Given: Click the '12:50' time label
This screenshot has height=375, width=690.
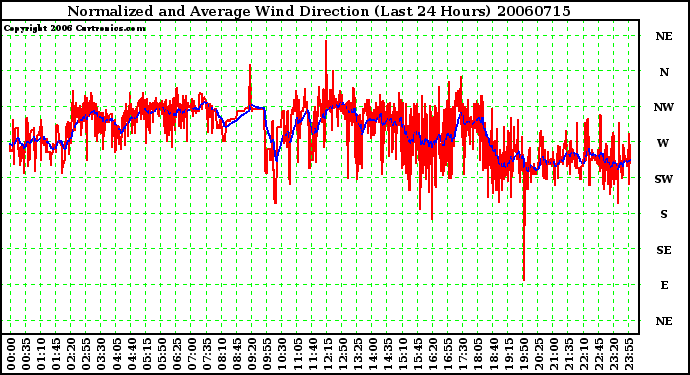Looking at the screenshot, I should click(x=343, y=354).
